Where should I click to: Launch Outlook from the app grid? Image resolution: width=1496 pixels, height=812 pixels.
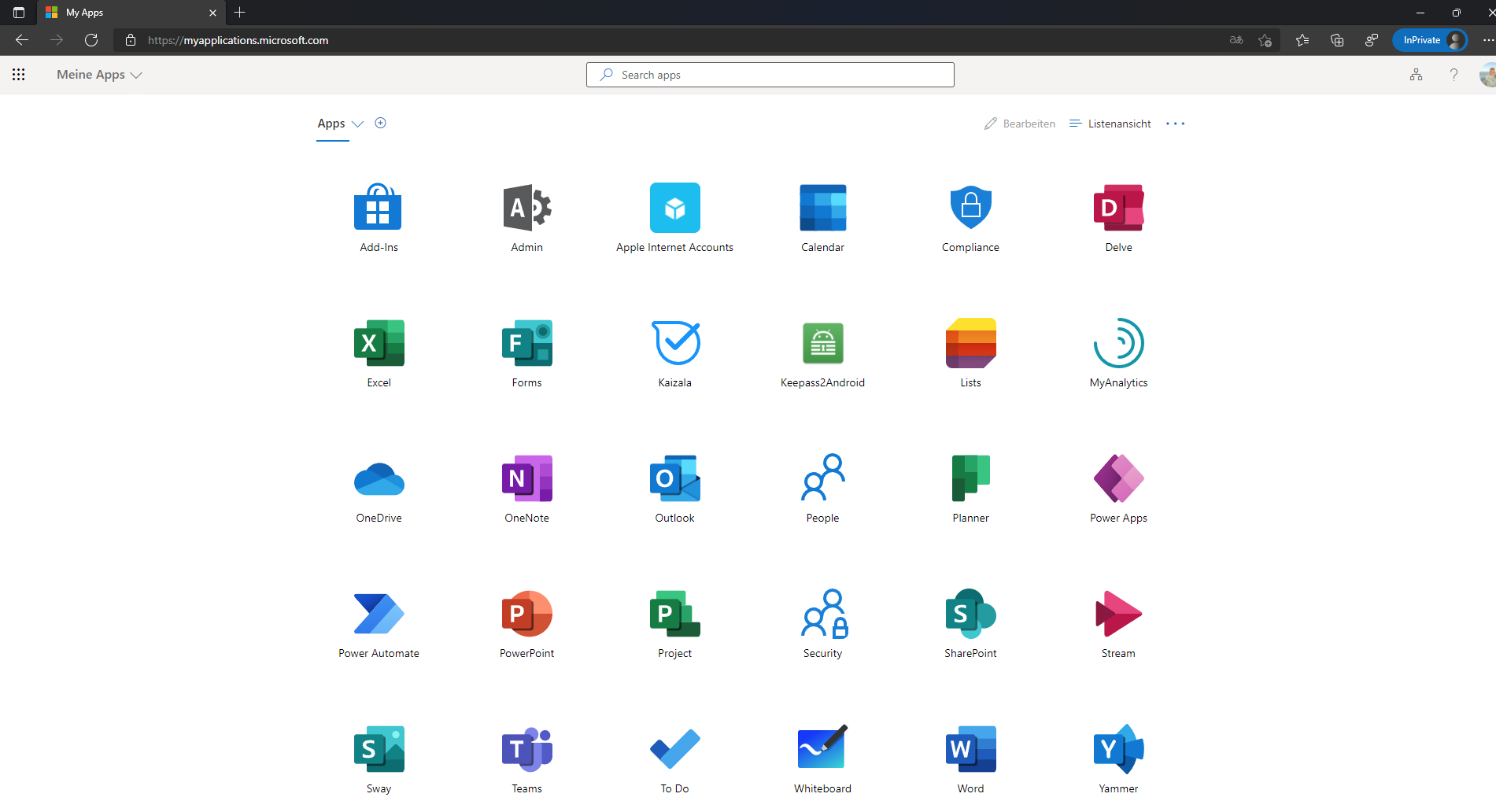click(674, 478)
